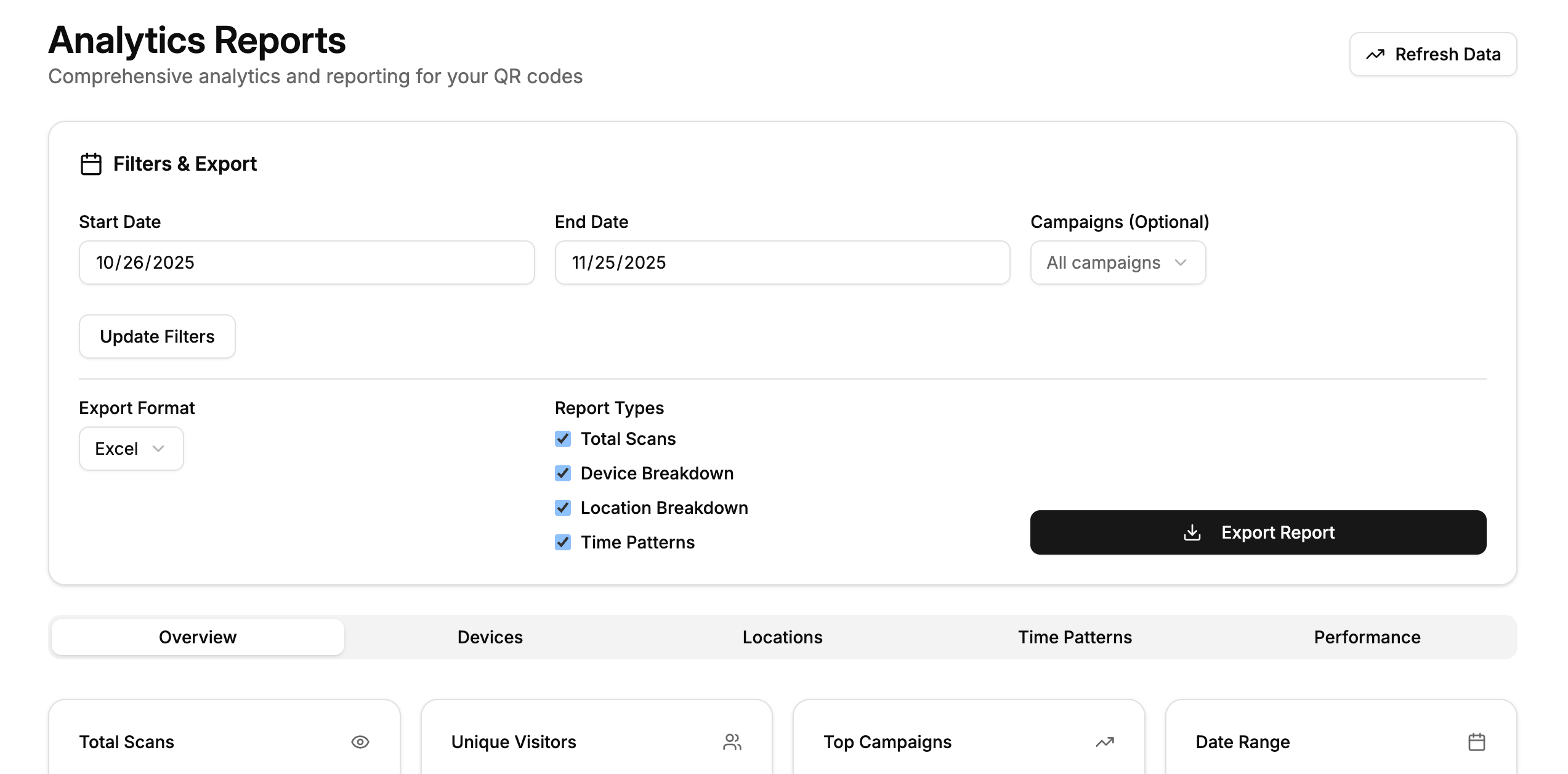The width and height of the screenshot is (1568, 774).
Task: Click the calendar icon beside Filters & Export
Action: 91,164
